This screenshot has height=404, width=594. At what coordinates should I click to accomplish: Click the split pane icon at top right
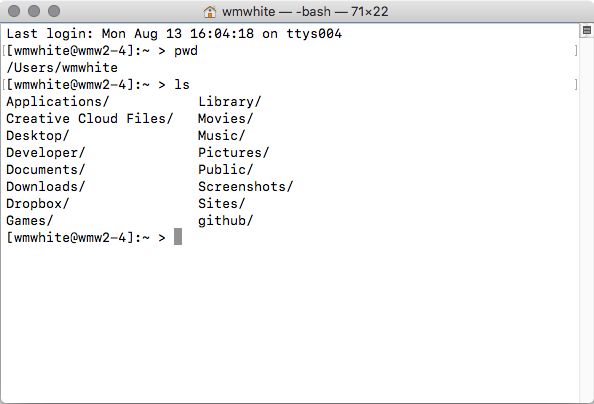587,30
